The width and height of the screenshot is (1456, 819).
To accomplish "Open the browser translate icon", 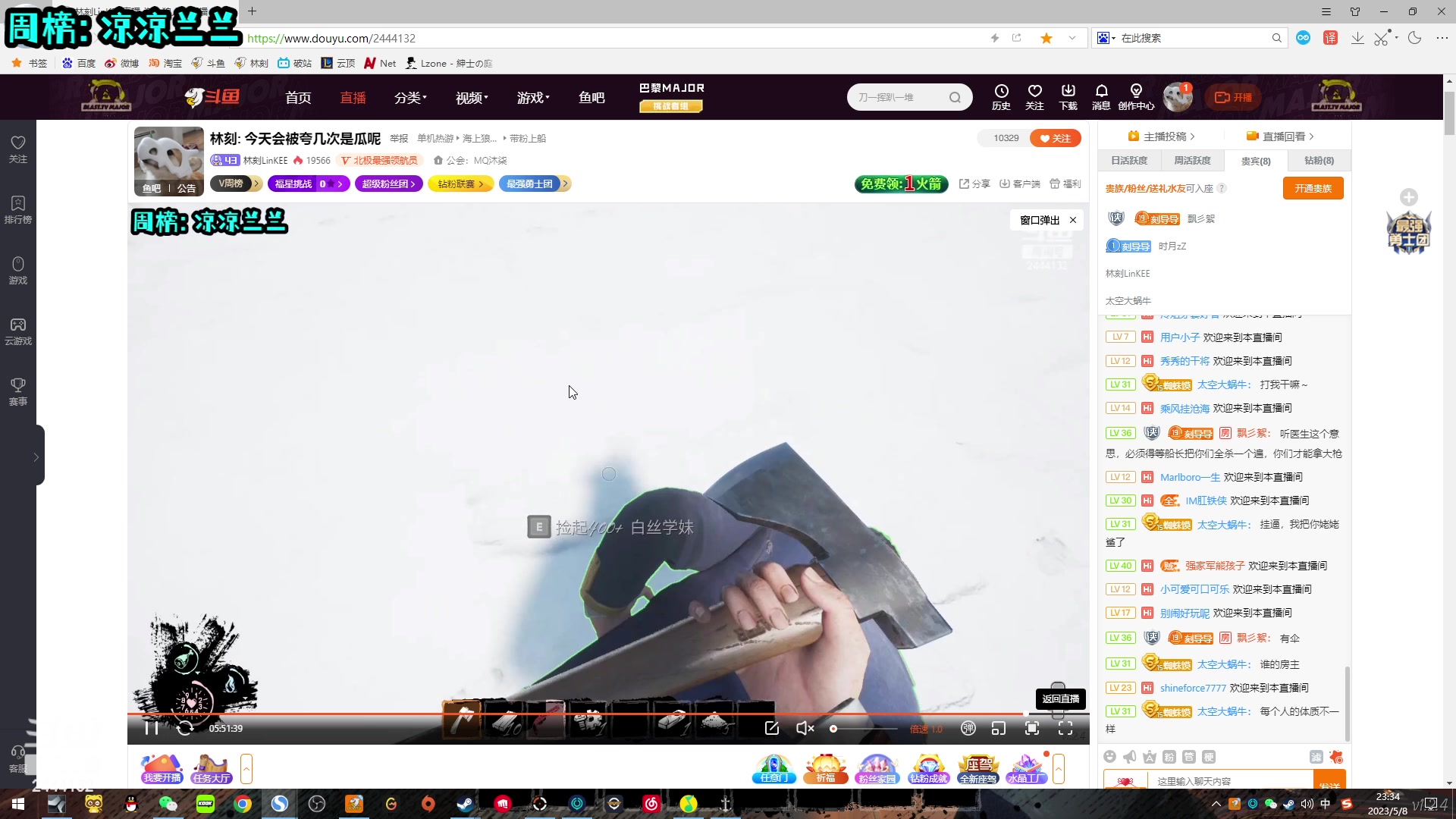I will pos(1330,38).
